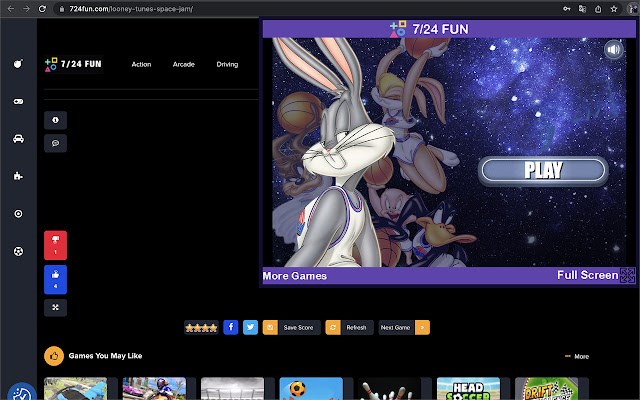This screenshot has height=400, width=640.
Task: Open the Arcade menu item
Action: pyautogui.click(x=184, y=64)
